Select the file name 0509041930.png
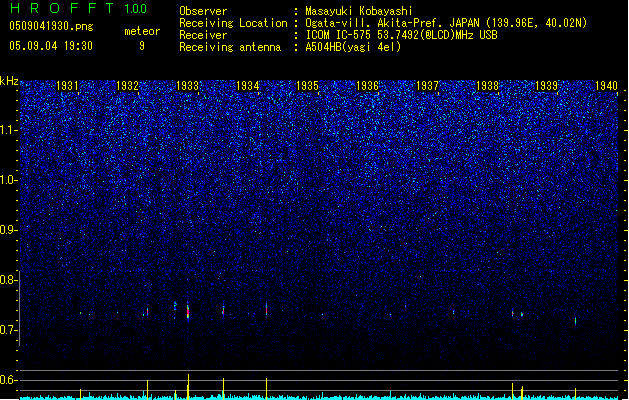 tap(51, 26)
